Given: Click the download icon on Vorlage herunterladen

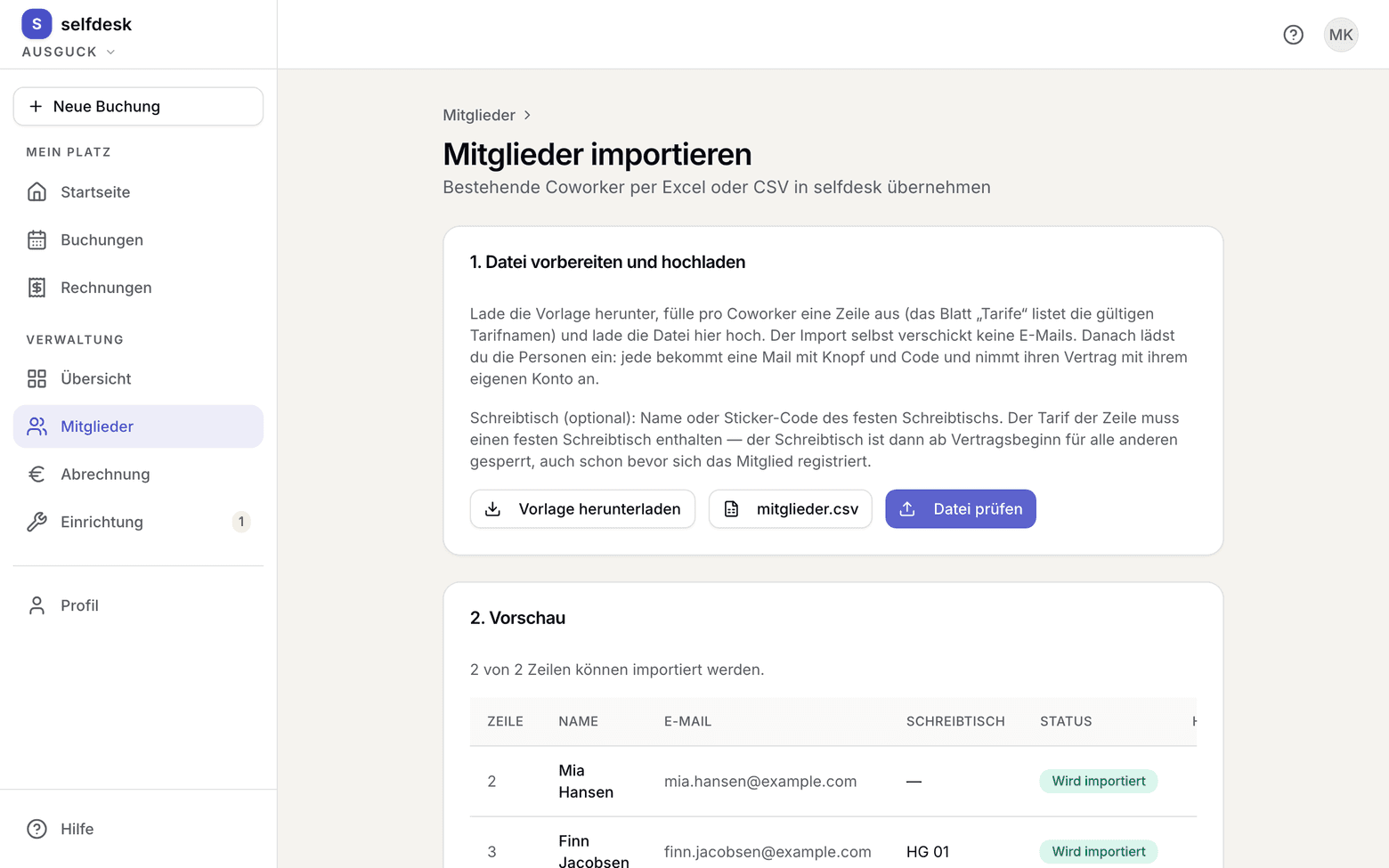Looking at the screenshot, I should (x=492, y=509).
